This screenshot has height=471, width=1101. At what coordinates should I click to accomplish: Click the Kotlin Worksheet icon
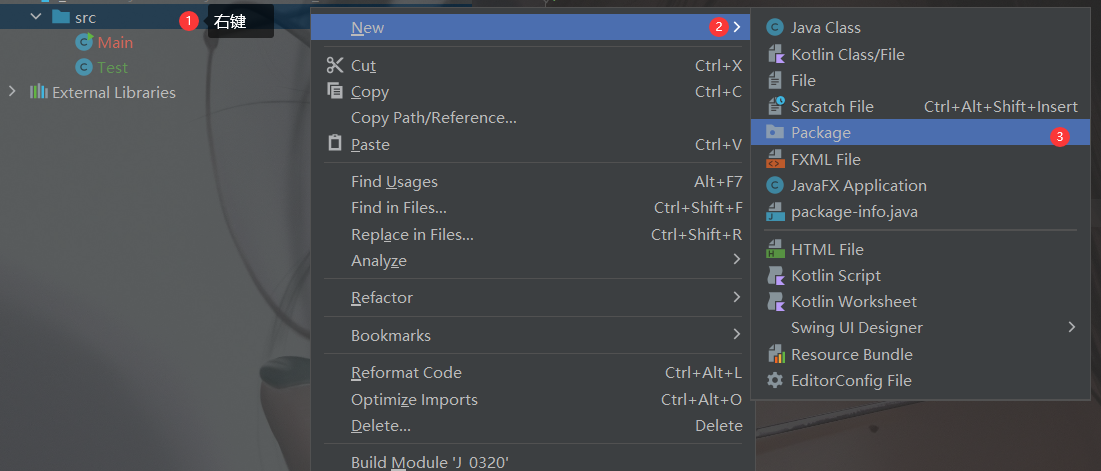click(x=775, y=301)
